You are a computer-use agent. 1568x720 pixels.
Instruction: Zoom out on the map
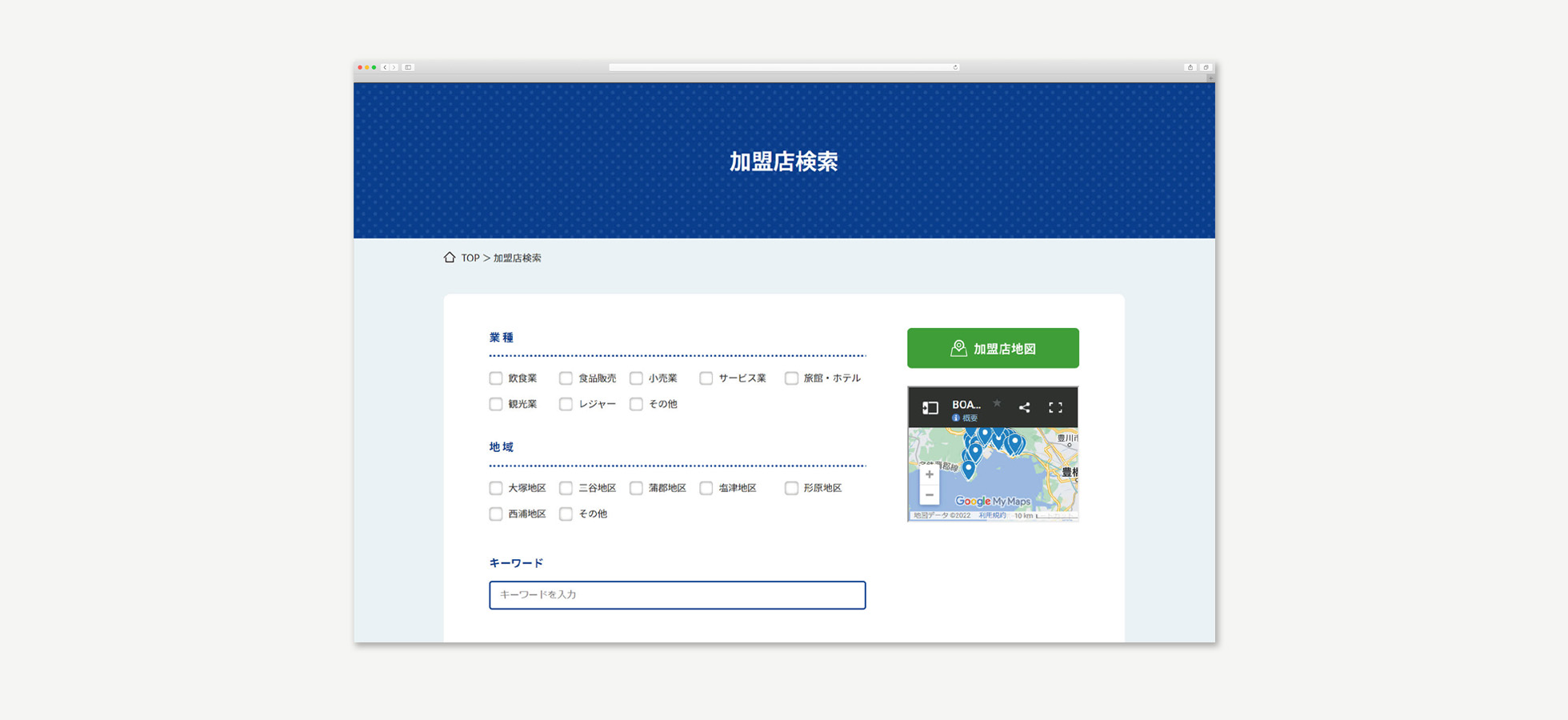[930, 495]
